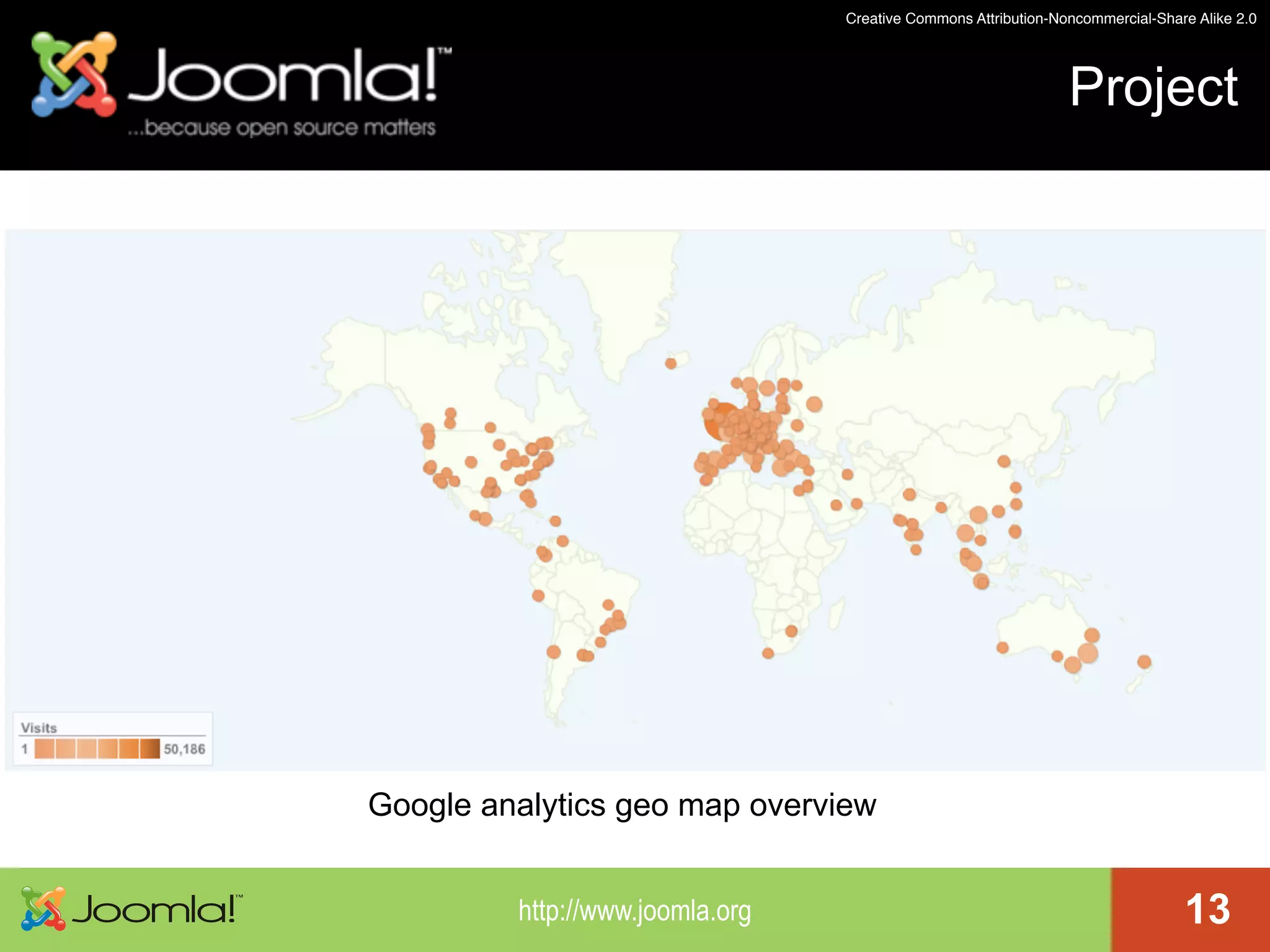Click the Cape Town dot in South Africa
Screen dimensions: 1270x952
pyautogui.click(x=768, y=653)
